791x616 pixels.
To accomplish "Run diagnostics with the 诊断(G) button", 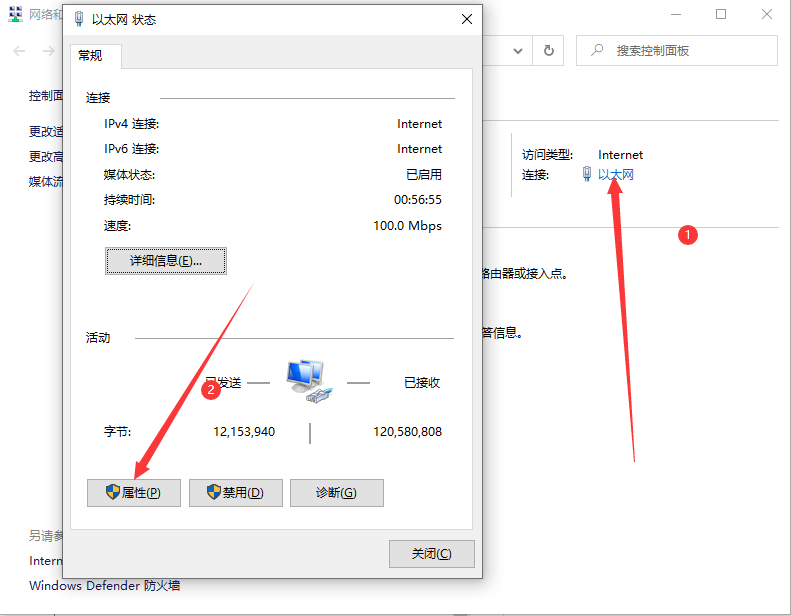I will pos(336,493).
